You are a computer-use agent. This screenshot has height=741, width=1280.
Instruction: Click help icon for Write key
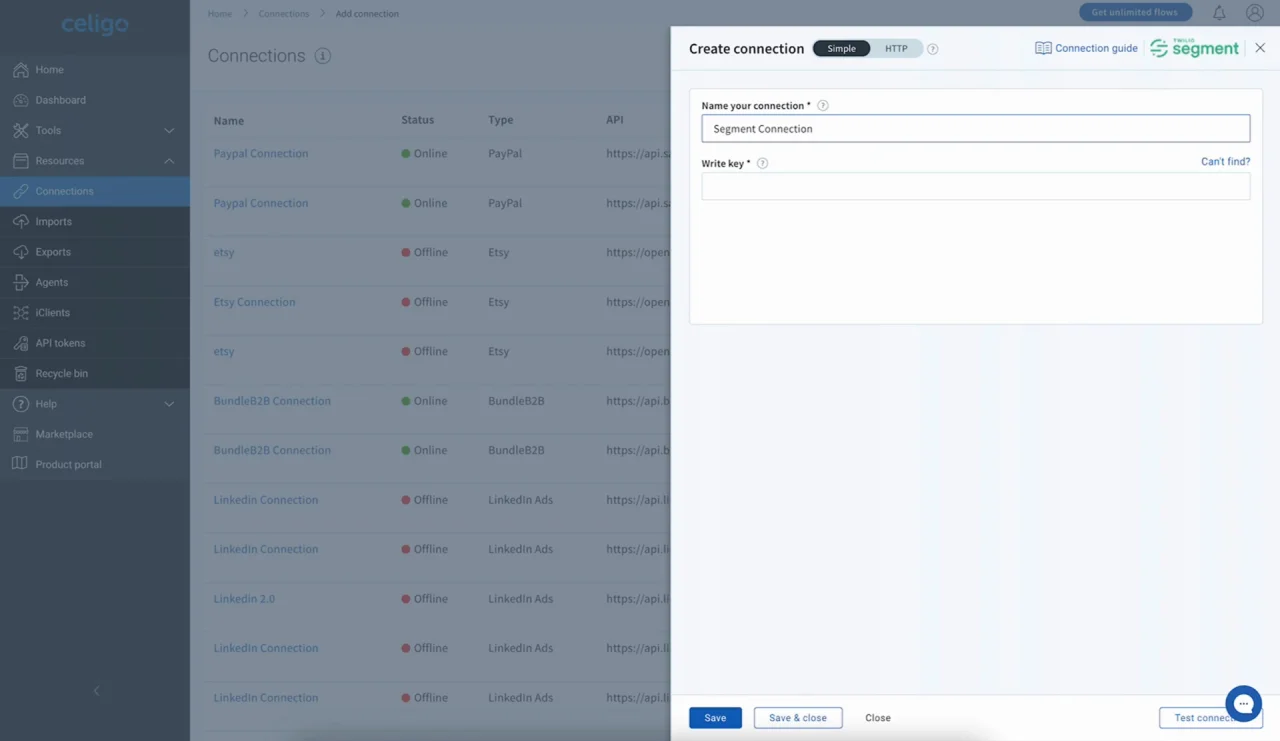[x=762, y=164]
